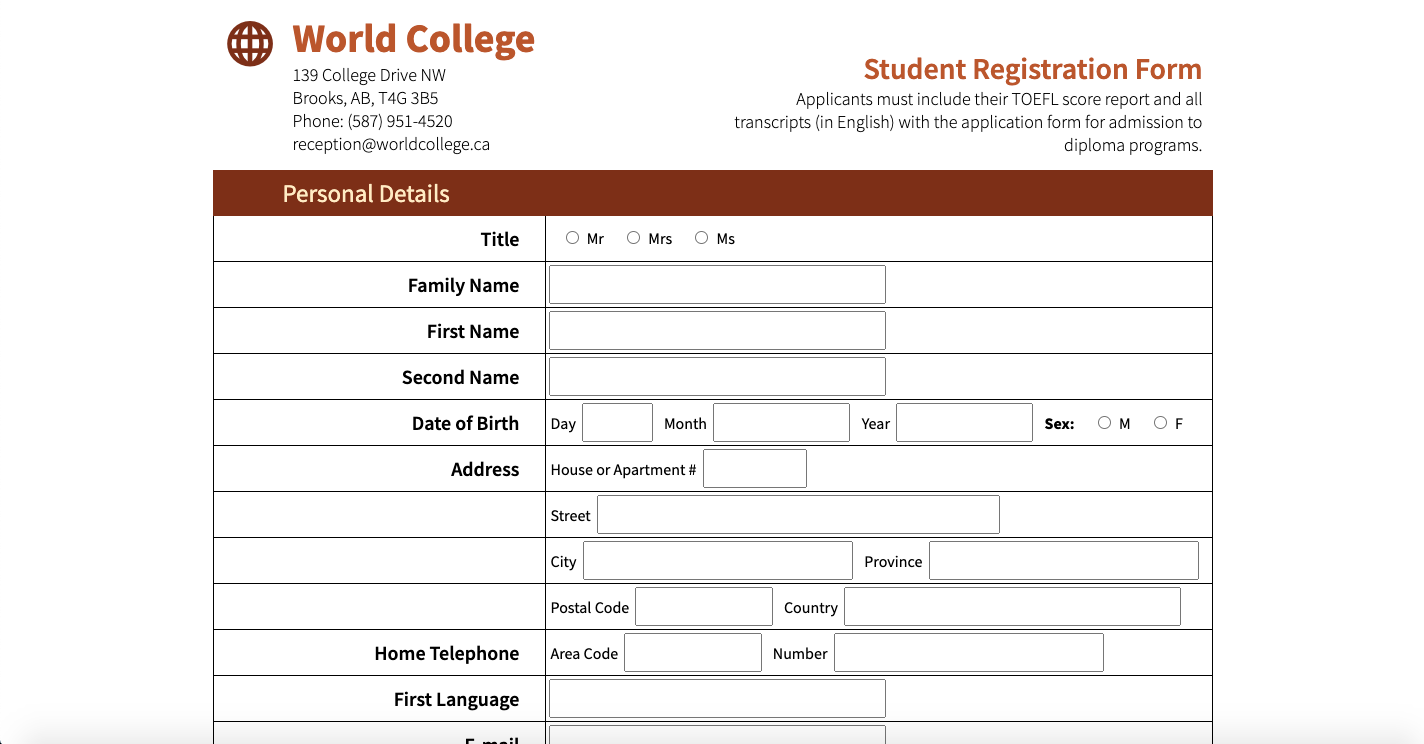
Task: Click the Year birth date field
Action: [963, 422]
